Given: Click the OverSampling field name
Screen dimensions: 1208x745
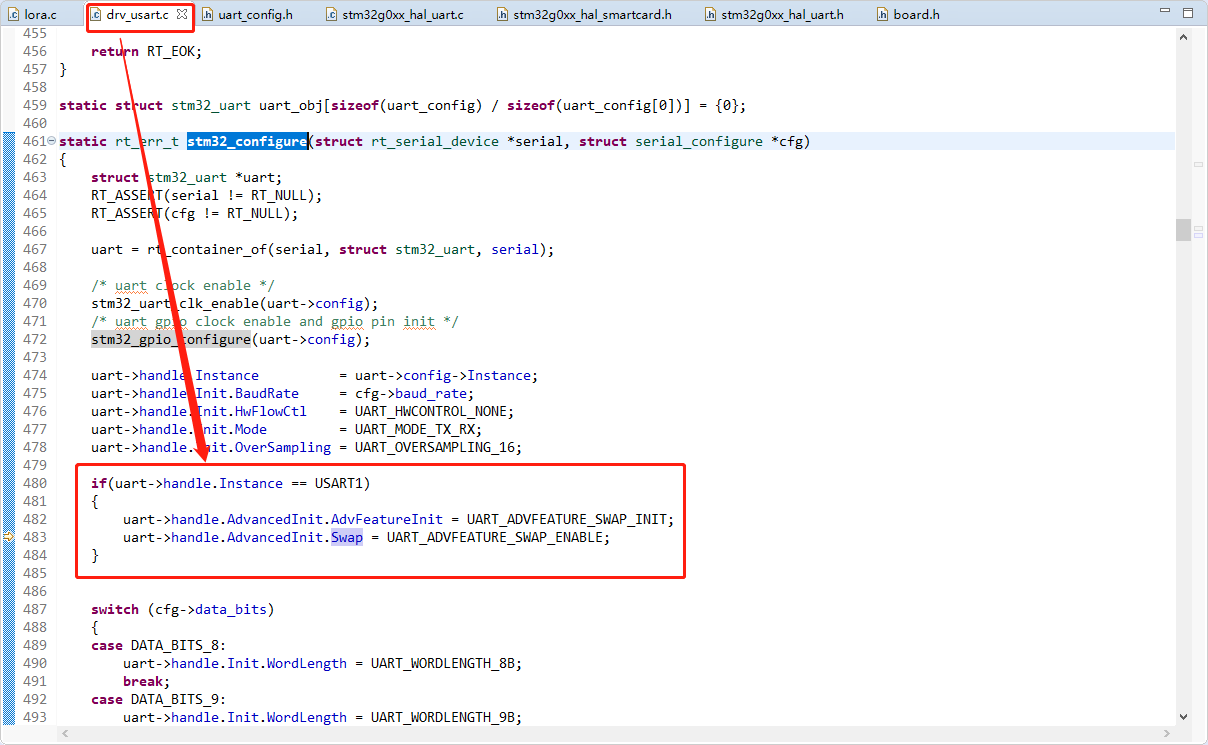Looking at the screenshot, I should click(x=283, y=447).
